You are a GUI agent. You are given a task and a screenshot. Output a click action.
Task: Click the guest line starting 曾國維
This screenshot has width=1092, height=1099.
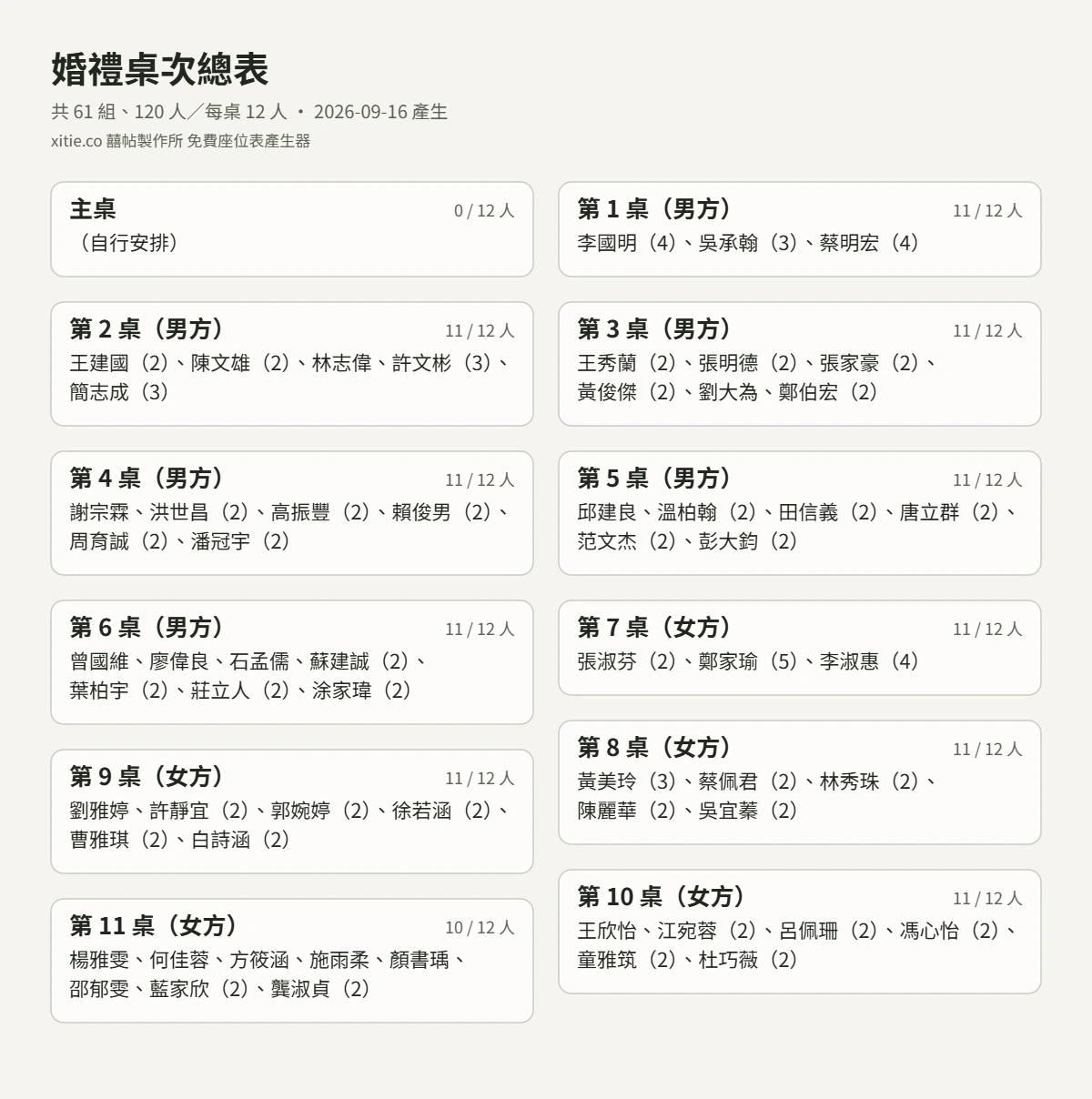249,661
